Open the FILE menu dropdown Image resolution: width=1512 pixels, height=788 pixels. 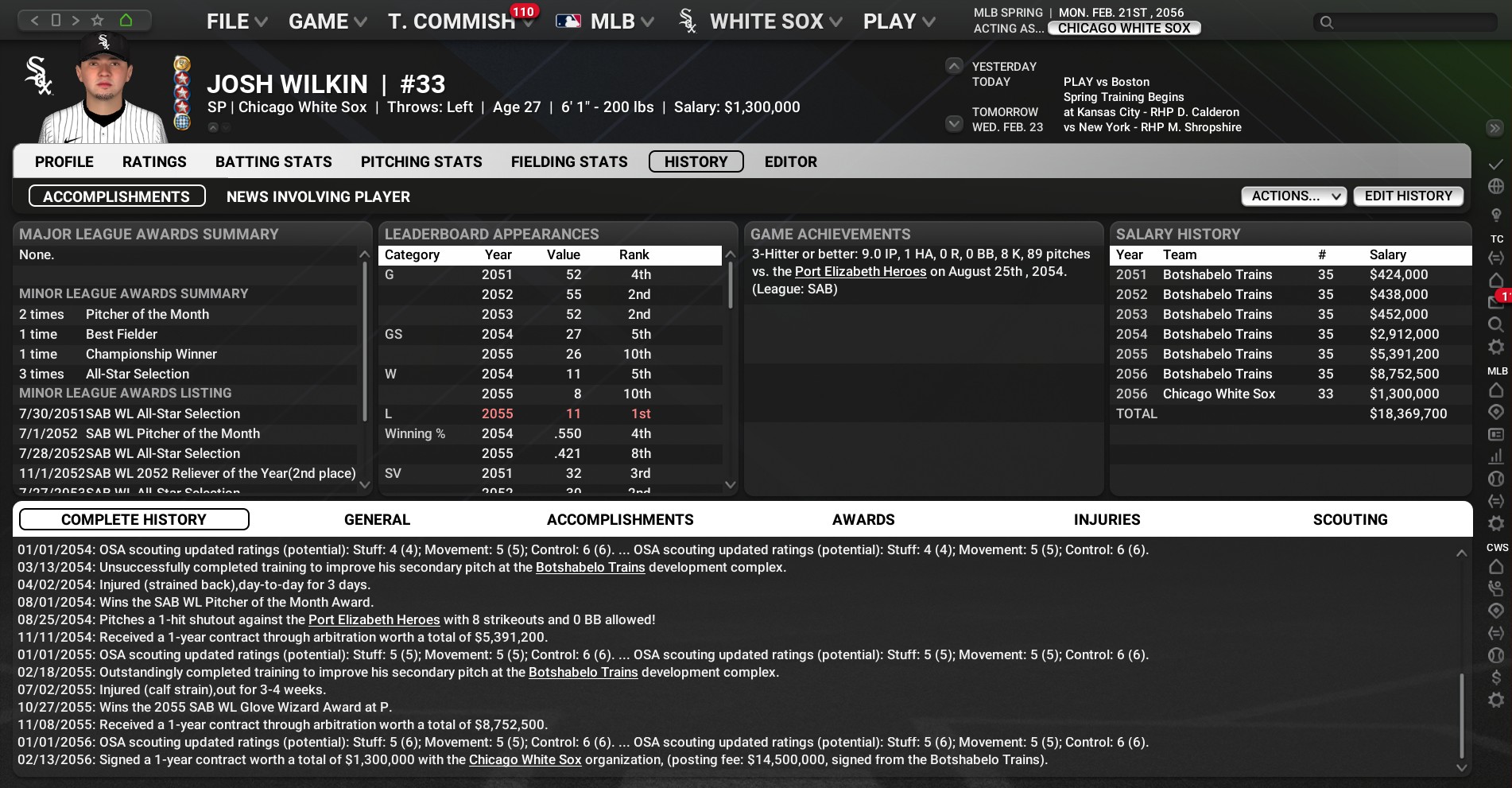(x=237, y=21)
